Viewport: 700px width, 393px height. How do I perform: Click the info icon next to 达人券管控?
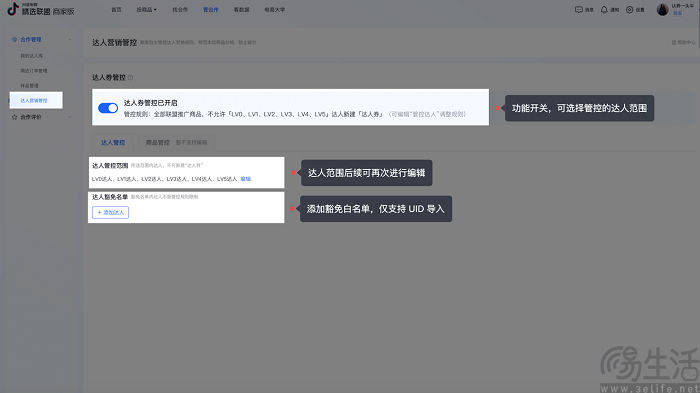[x=130, y=77]
